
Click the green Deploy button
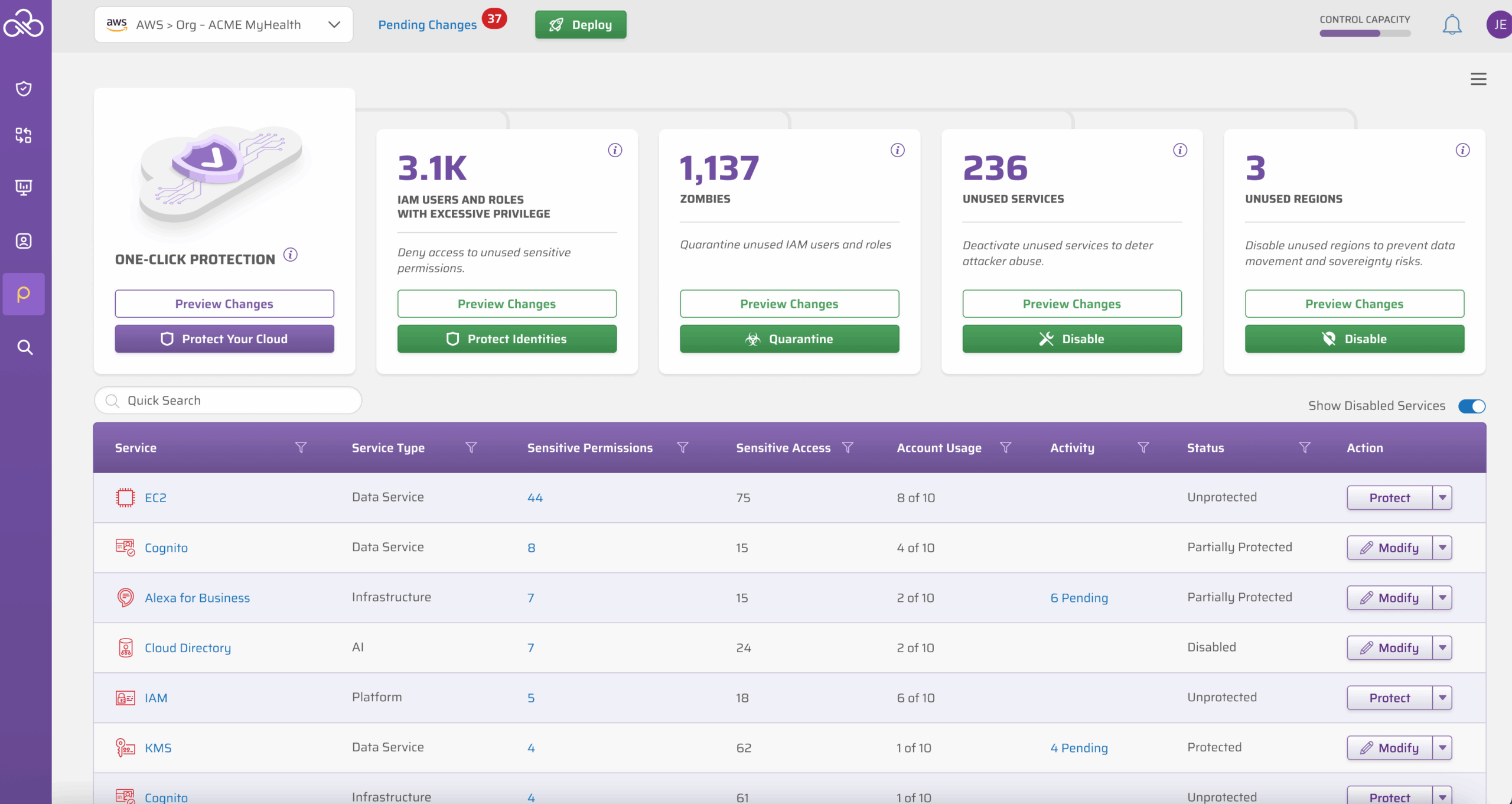tap(581, 24)
